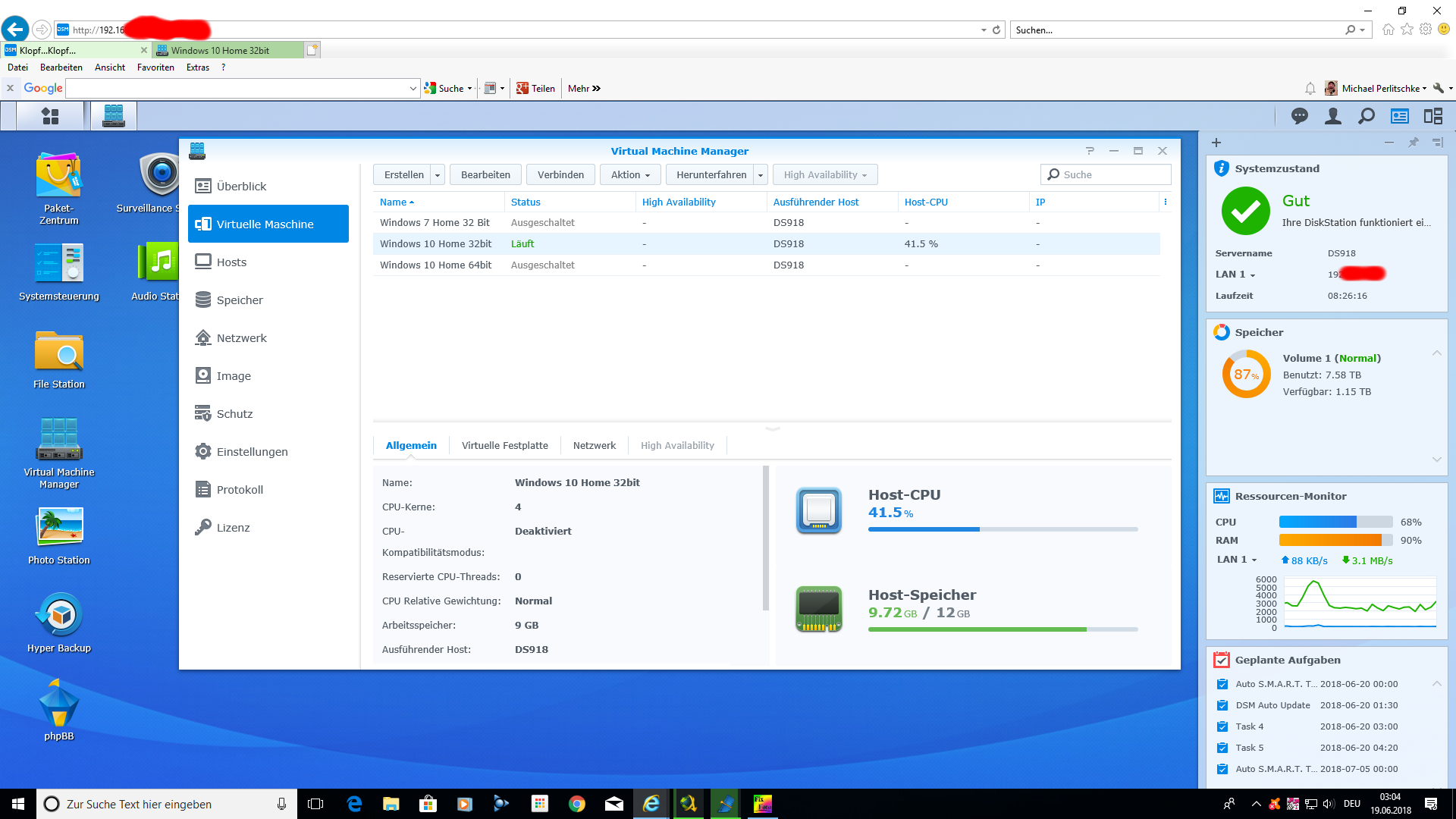Select Speicher in the sidebar
Viewport: 1456px width, 819px height.
(240, 300)
